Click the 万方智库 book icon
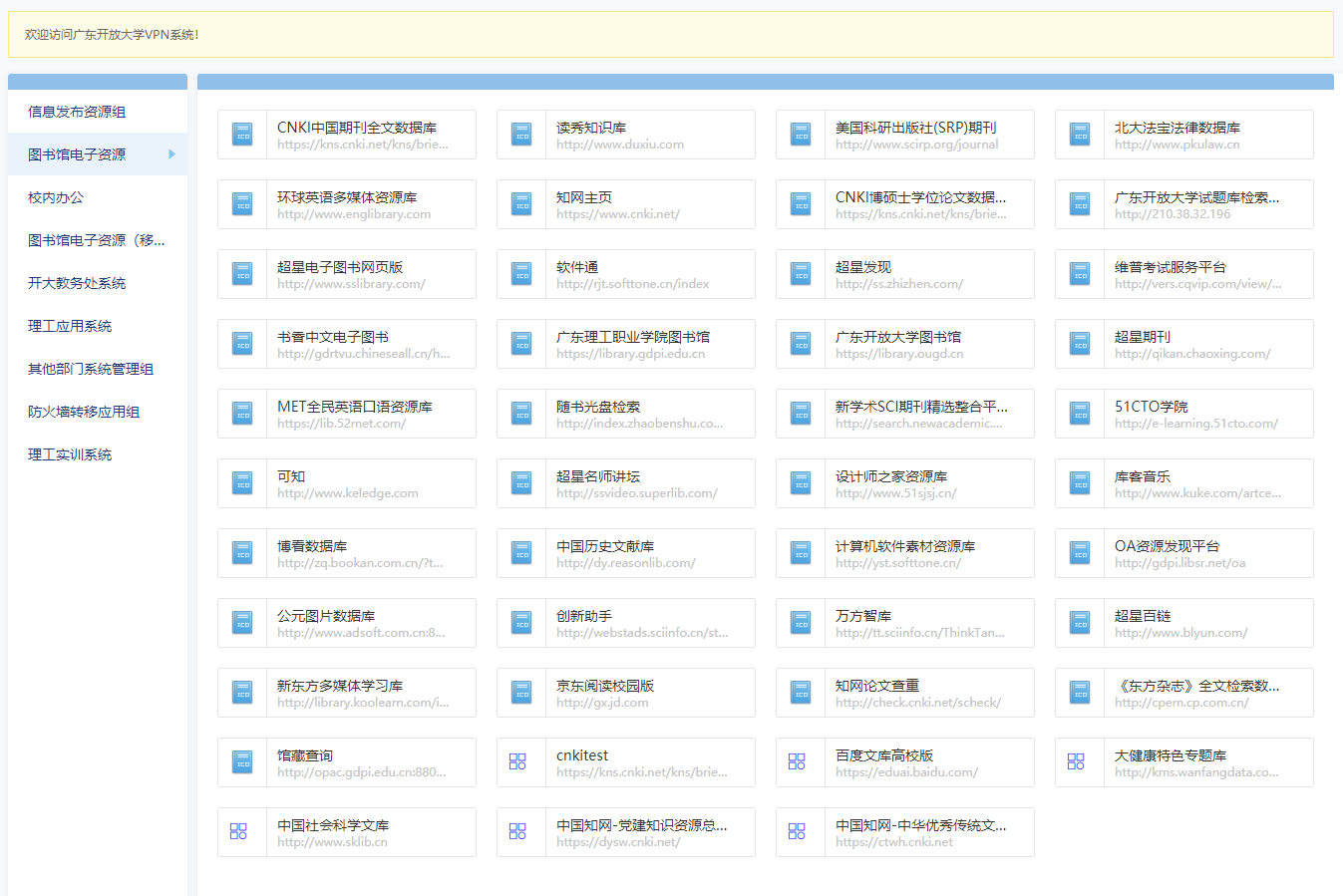Viewport: 1343px width, 896px height. [x=801, y=623]
